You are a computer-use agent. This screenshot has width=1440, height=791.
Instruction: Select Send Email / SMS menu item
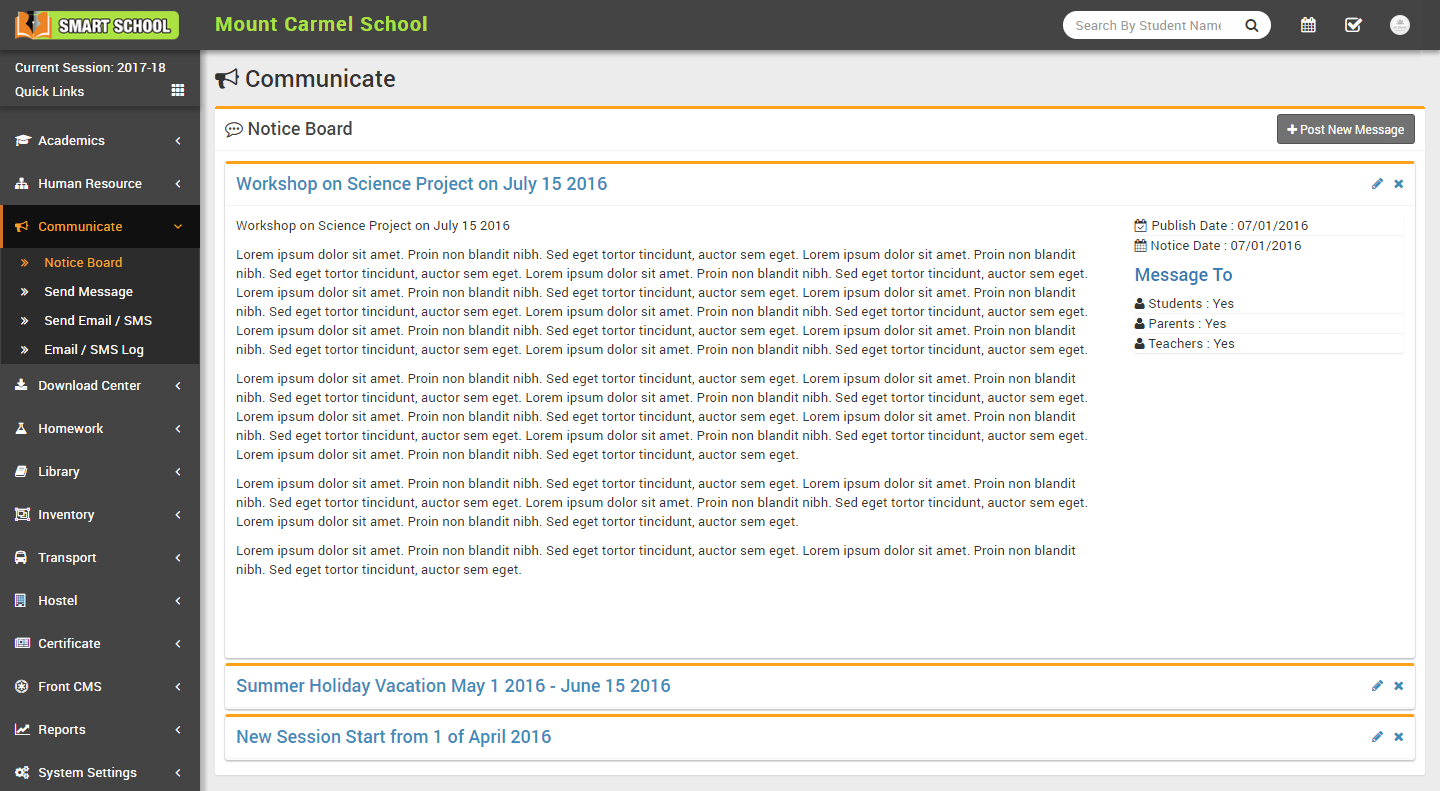[x=97, y=321]
